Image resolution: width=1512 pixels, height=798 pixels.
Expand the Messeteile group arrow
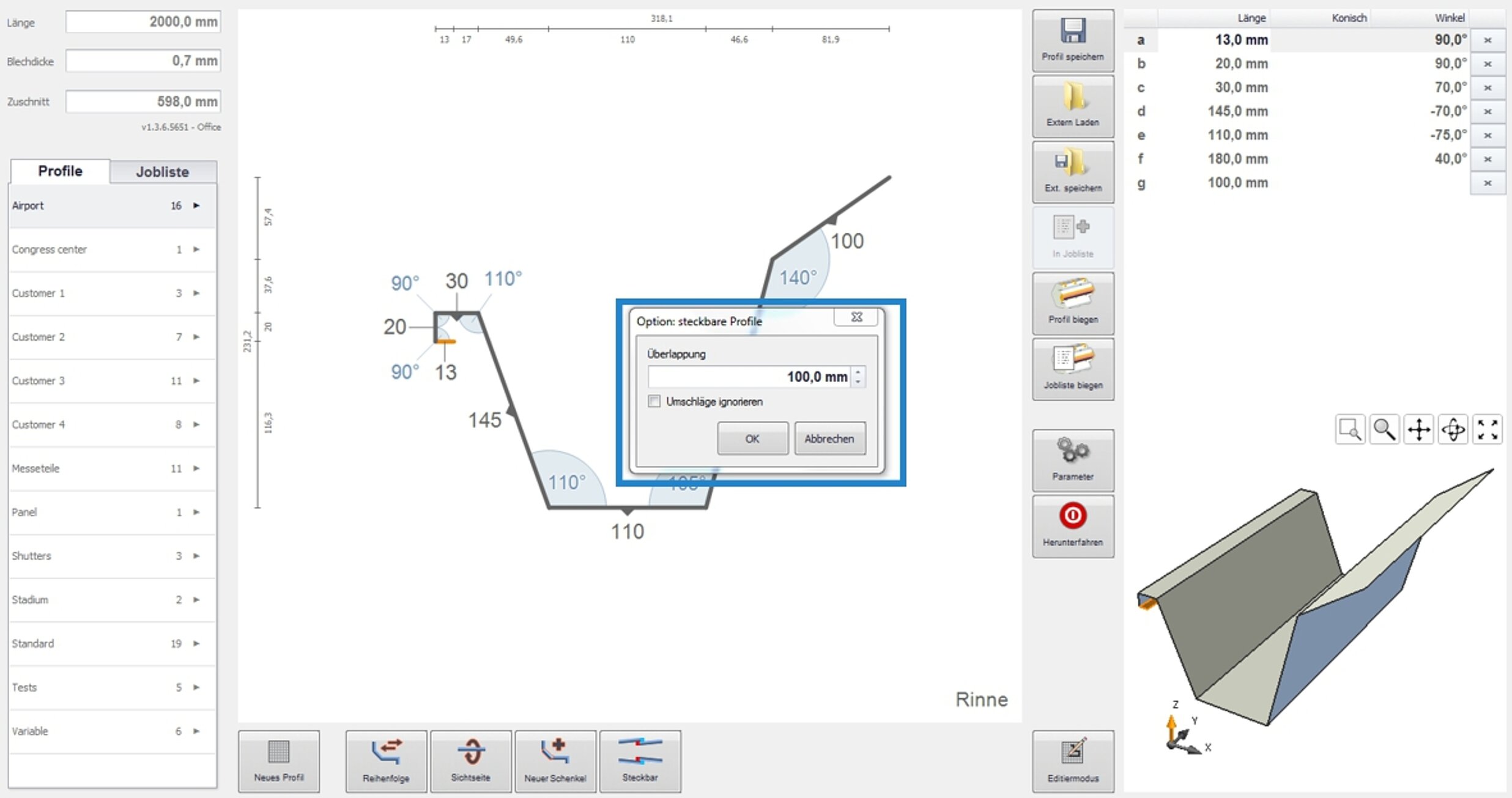pyautogui.click(x=197, y=468)
